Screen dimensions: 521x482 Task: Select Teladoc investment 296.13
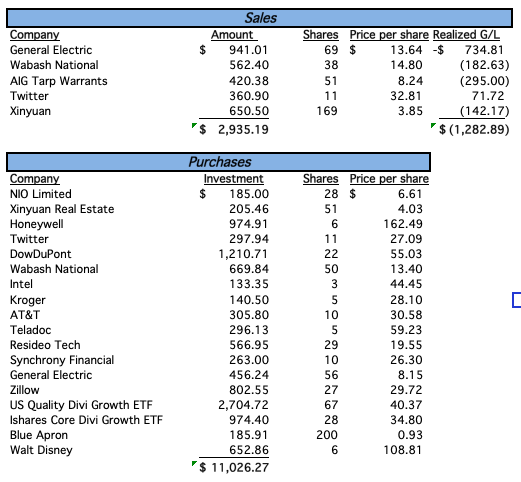click(x=249, y=330)
